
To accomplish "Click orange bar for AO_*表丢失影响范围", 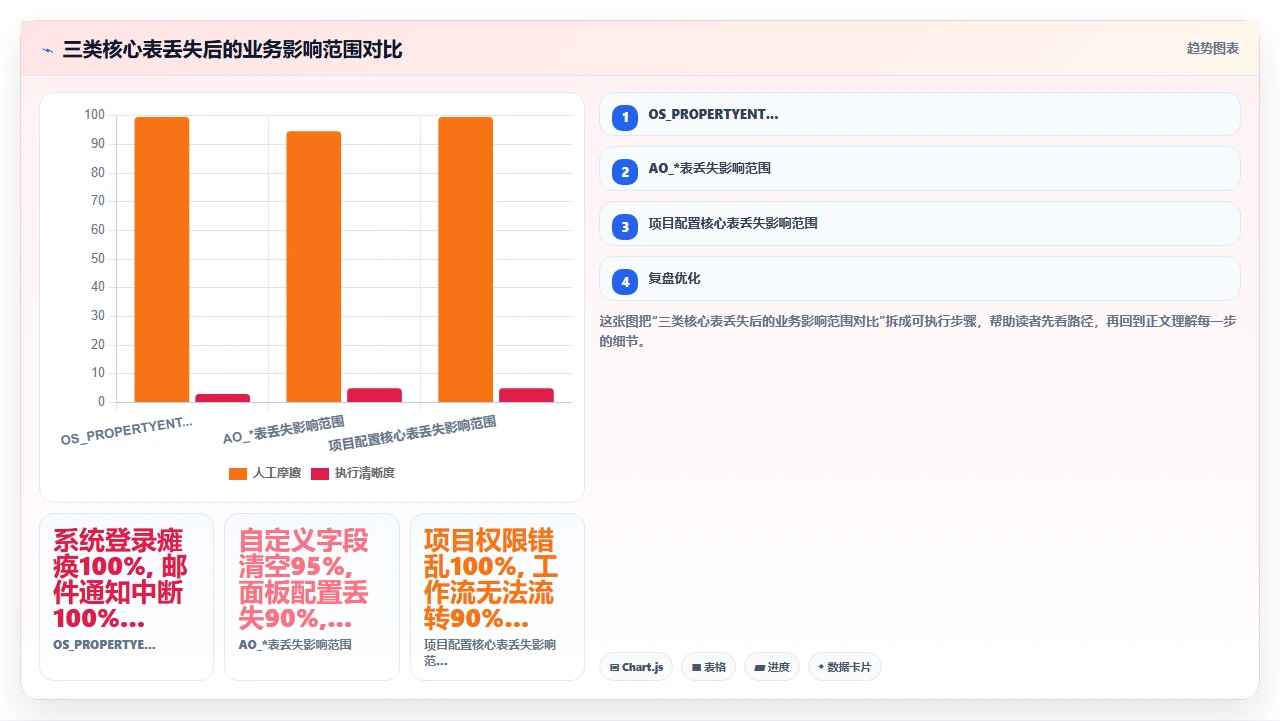I will [314, 267].
